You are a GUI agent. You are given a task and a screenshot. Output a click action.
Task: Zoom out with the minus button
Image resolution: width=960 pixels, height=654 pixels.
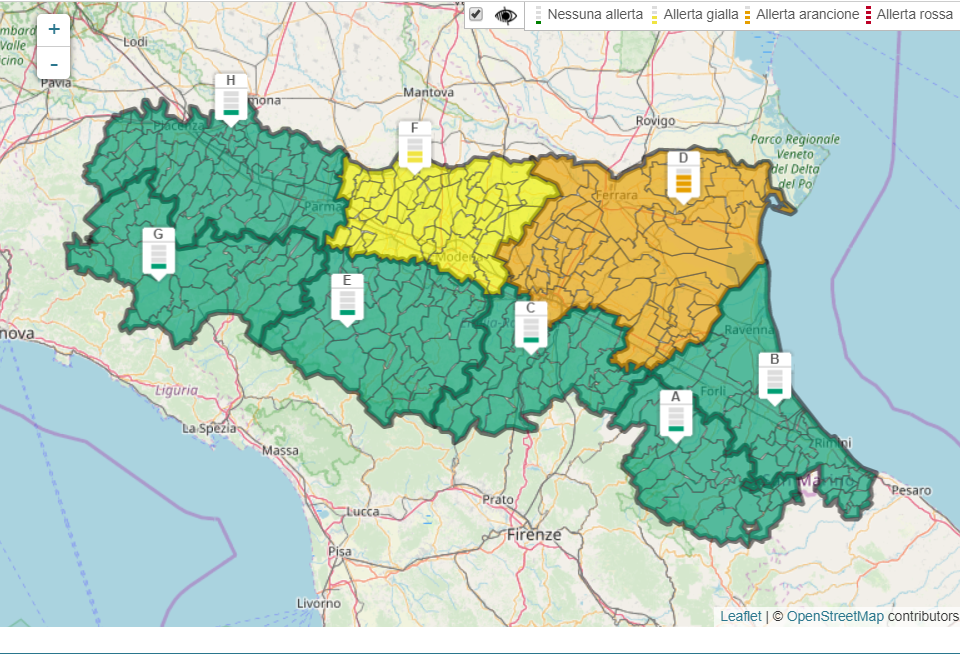coord(54,63)
